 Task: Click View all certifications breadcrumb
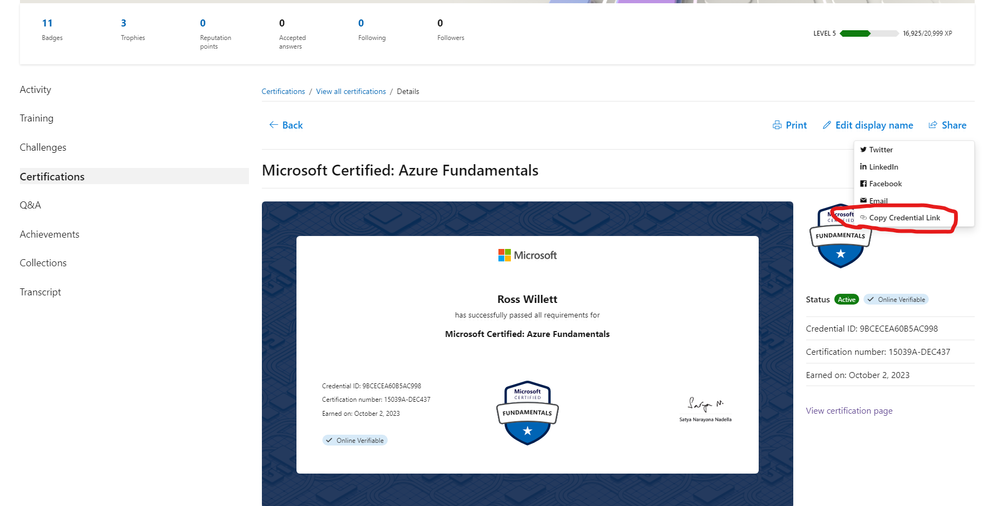[351, 92]
